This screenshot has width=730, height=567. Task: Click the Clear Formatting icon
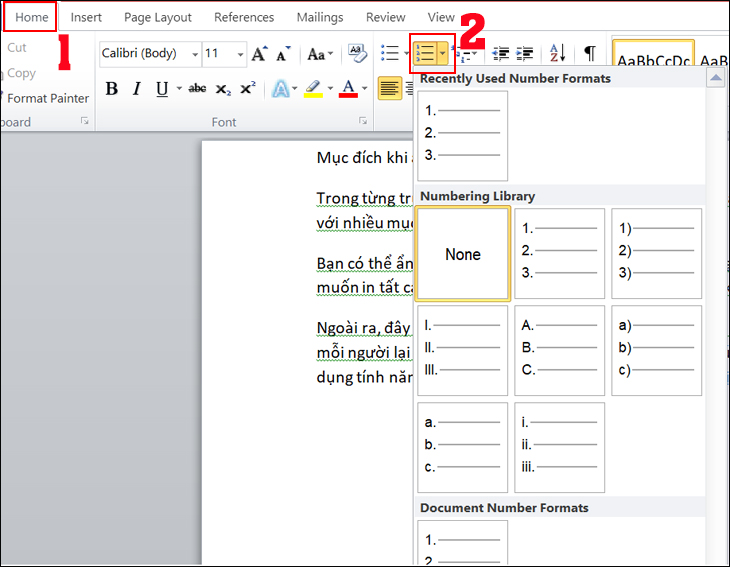357,54
